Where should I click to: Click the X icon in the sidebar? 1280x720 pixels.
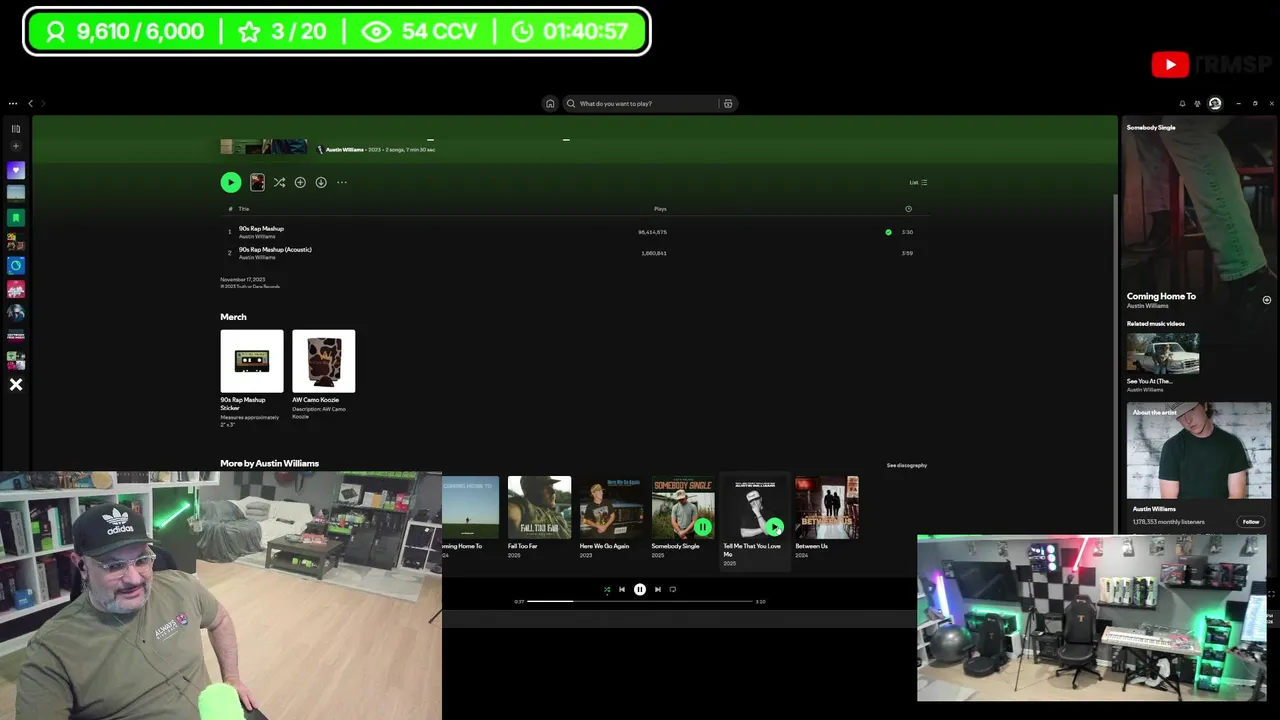(16, 384)
